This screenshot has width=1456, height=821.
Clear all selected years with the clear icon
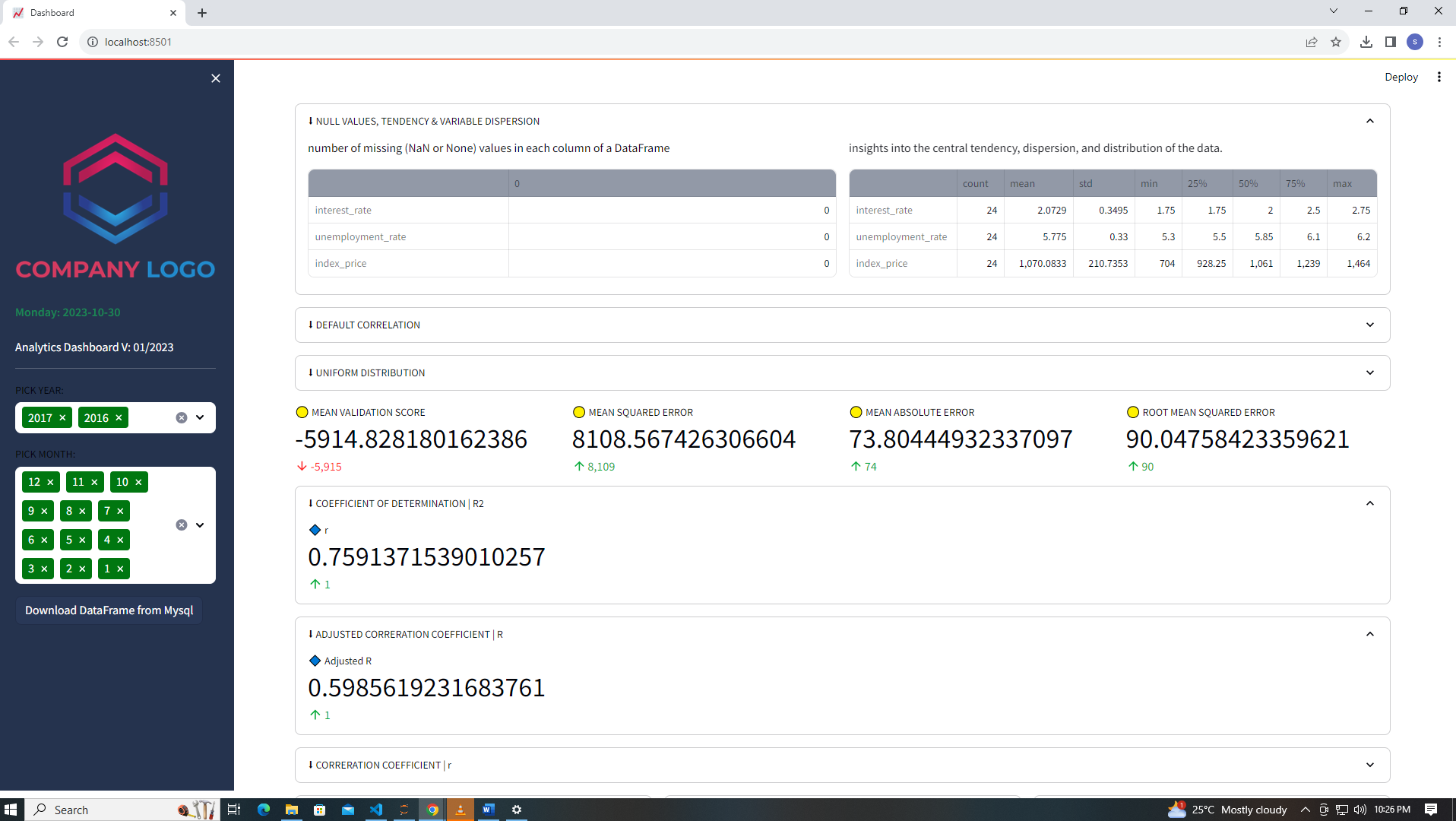[x=181, y=417]
